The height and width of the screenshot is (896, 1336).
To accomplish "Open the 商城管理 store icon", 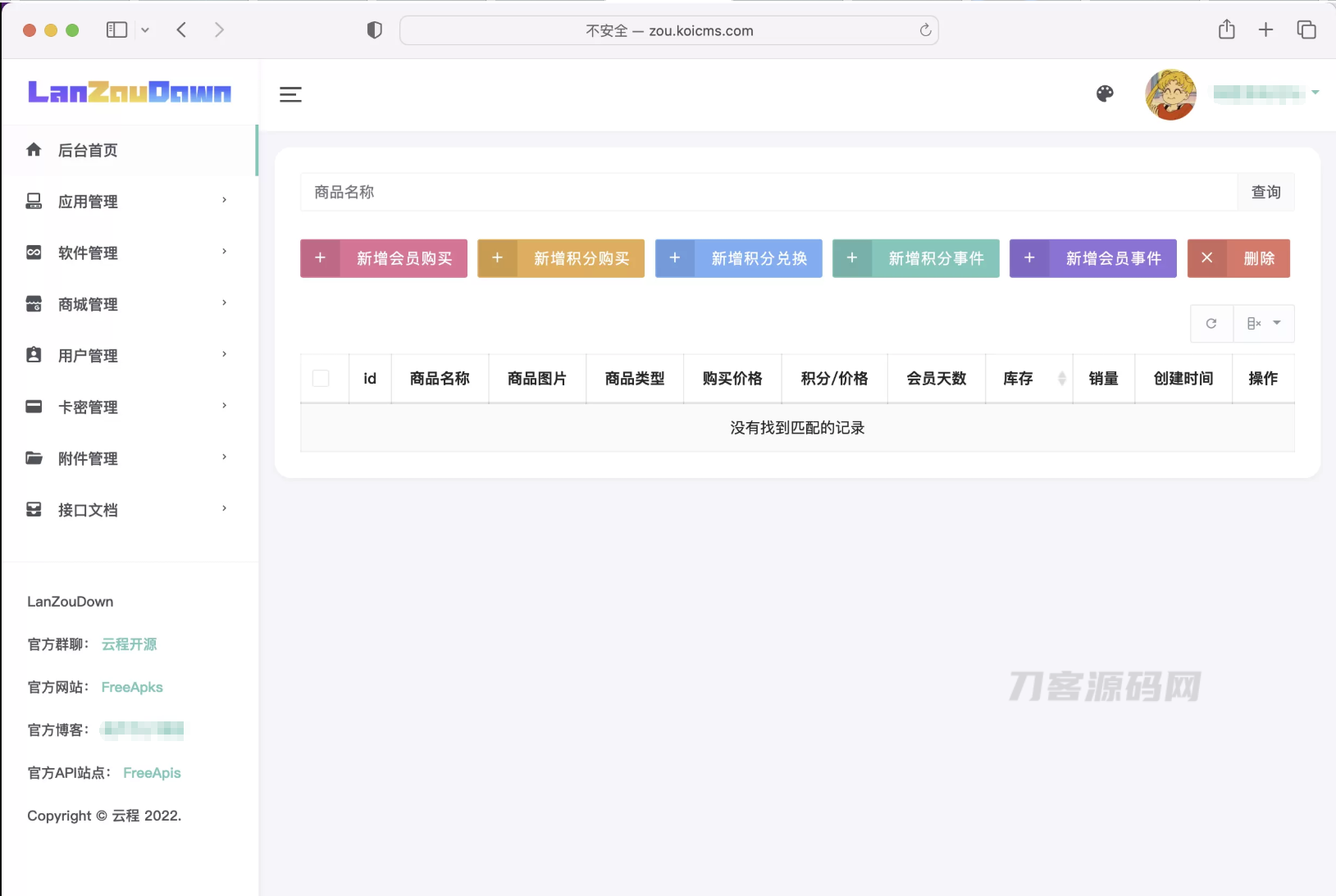I will click(x=34, y=303).
